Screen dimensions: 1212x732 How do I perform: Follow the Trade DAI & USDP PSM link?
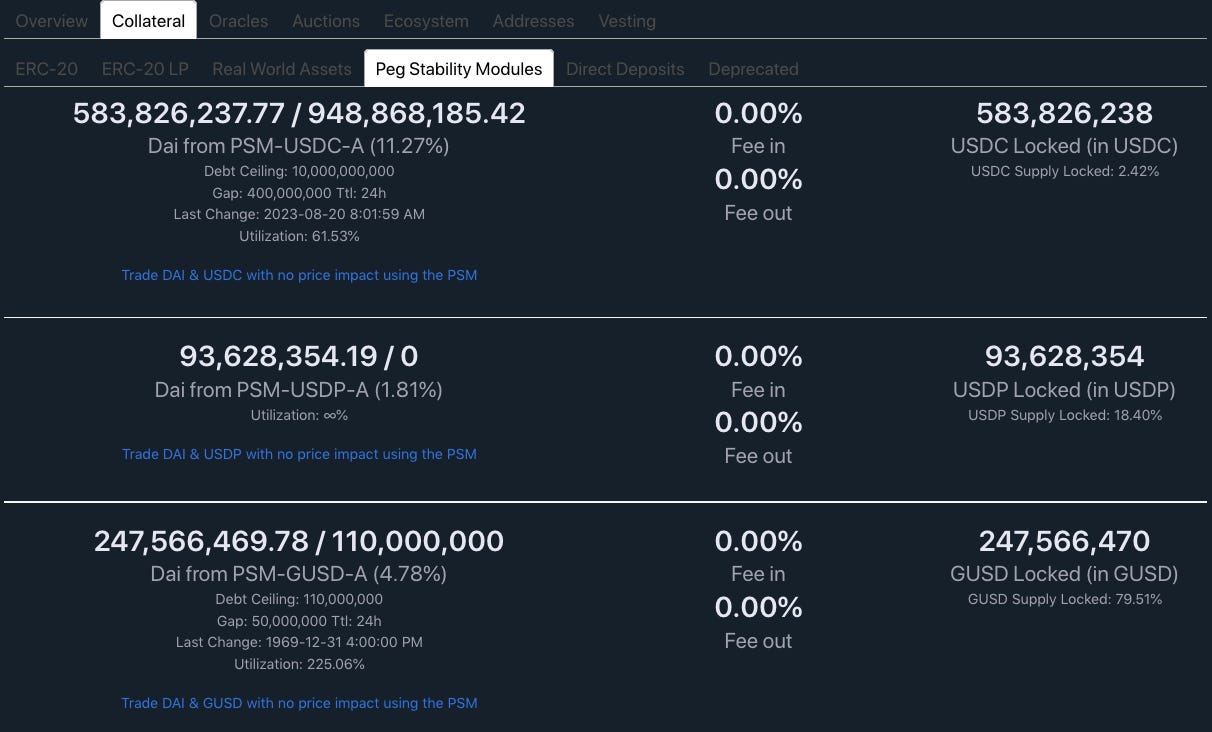299,454
